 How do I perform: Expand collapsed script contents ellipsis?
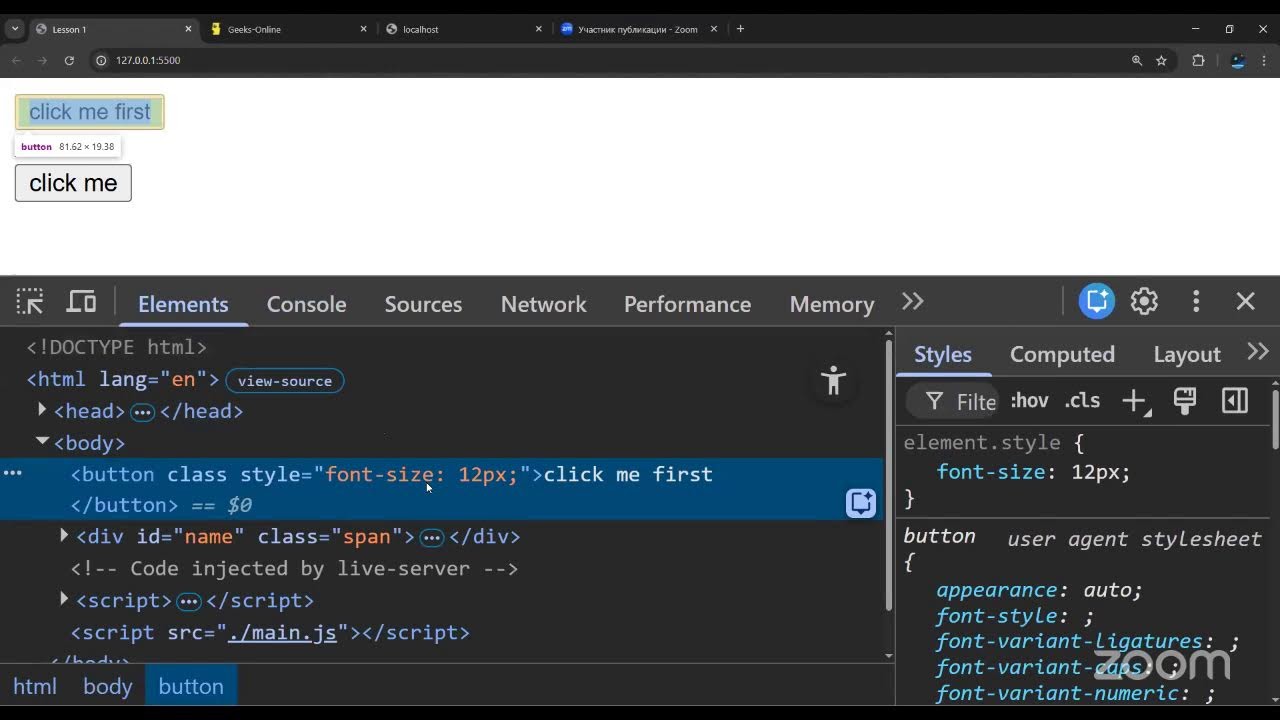[189, 602]
